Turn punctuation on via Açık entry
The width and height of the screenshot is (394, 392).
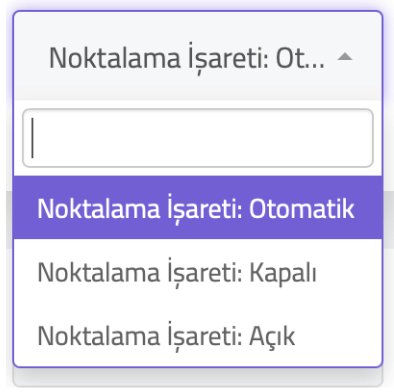[x=198, y=335]
